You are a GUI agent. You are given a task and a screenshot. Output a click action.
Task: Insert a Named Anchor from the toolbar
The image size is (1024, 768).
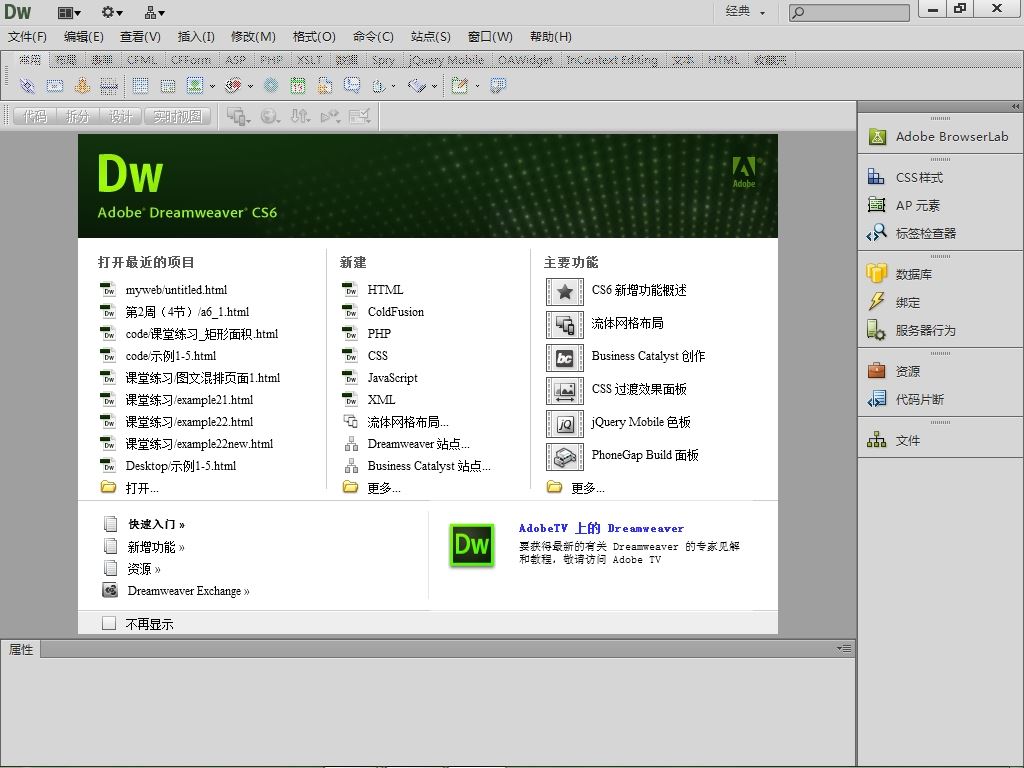tap(82, 86)
